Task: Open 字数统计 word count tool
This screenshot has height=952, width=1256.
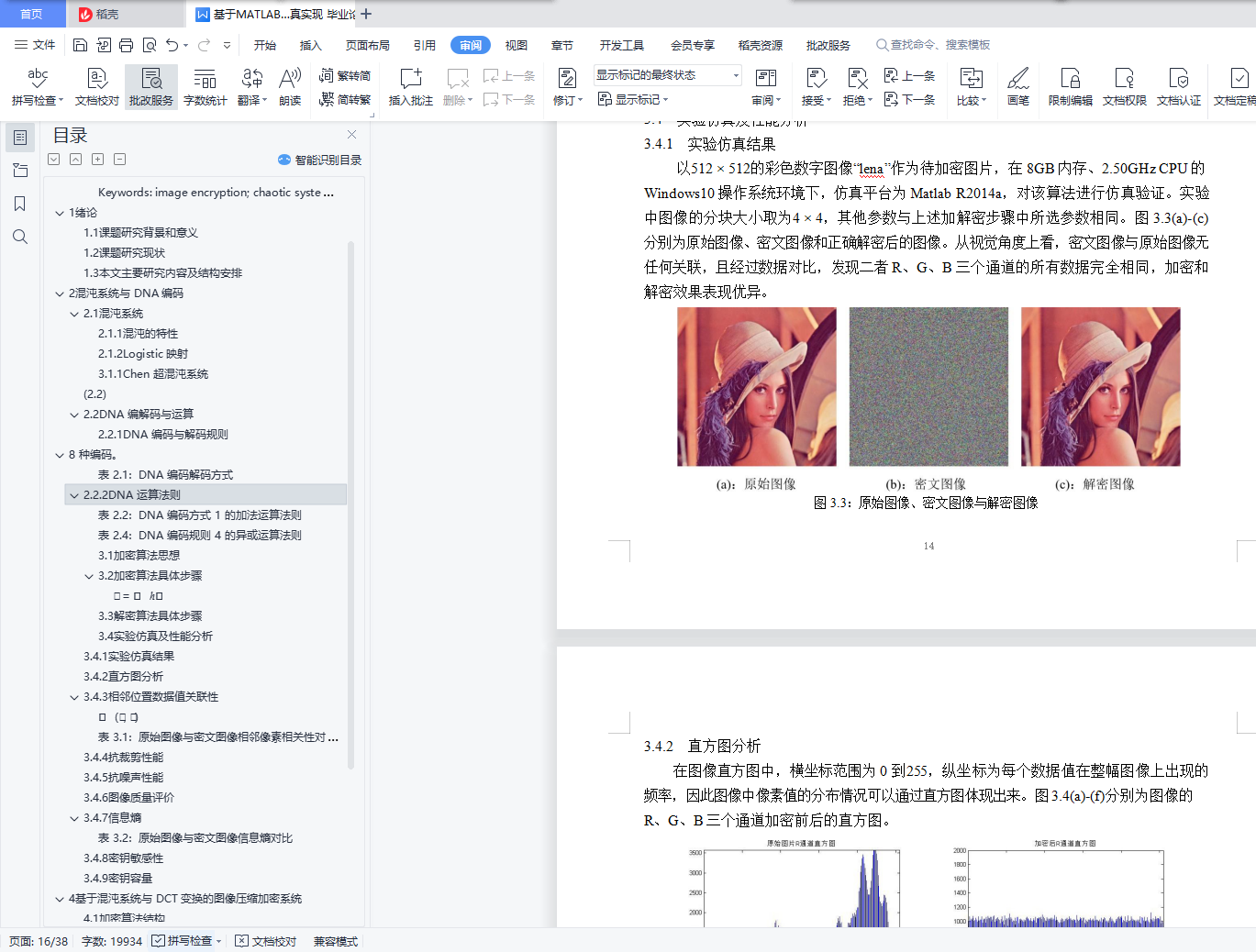Action: pyautogui.click(x=206, y=87)
